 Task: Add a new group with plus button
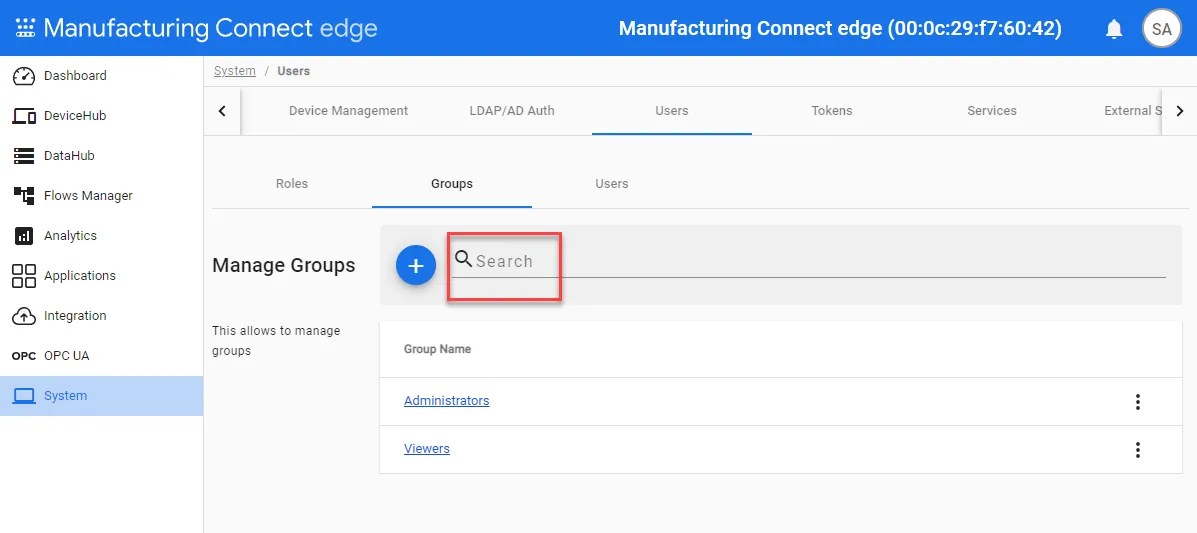tap(416, 266)
